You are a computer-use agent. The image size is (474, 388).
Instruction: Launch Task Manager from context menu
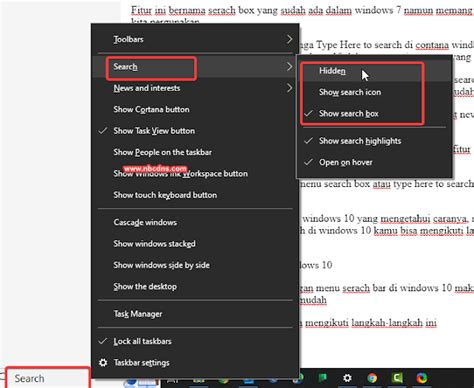pos(195,314)
